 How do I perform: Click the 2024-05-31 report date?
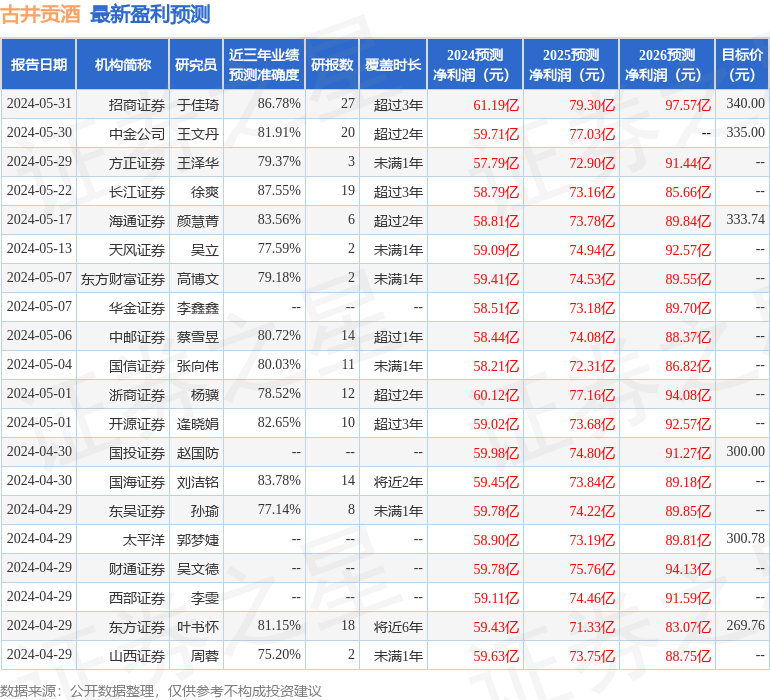[x=39, y=103]
